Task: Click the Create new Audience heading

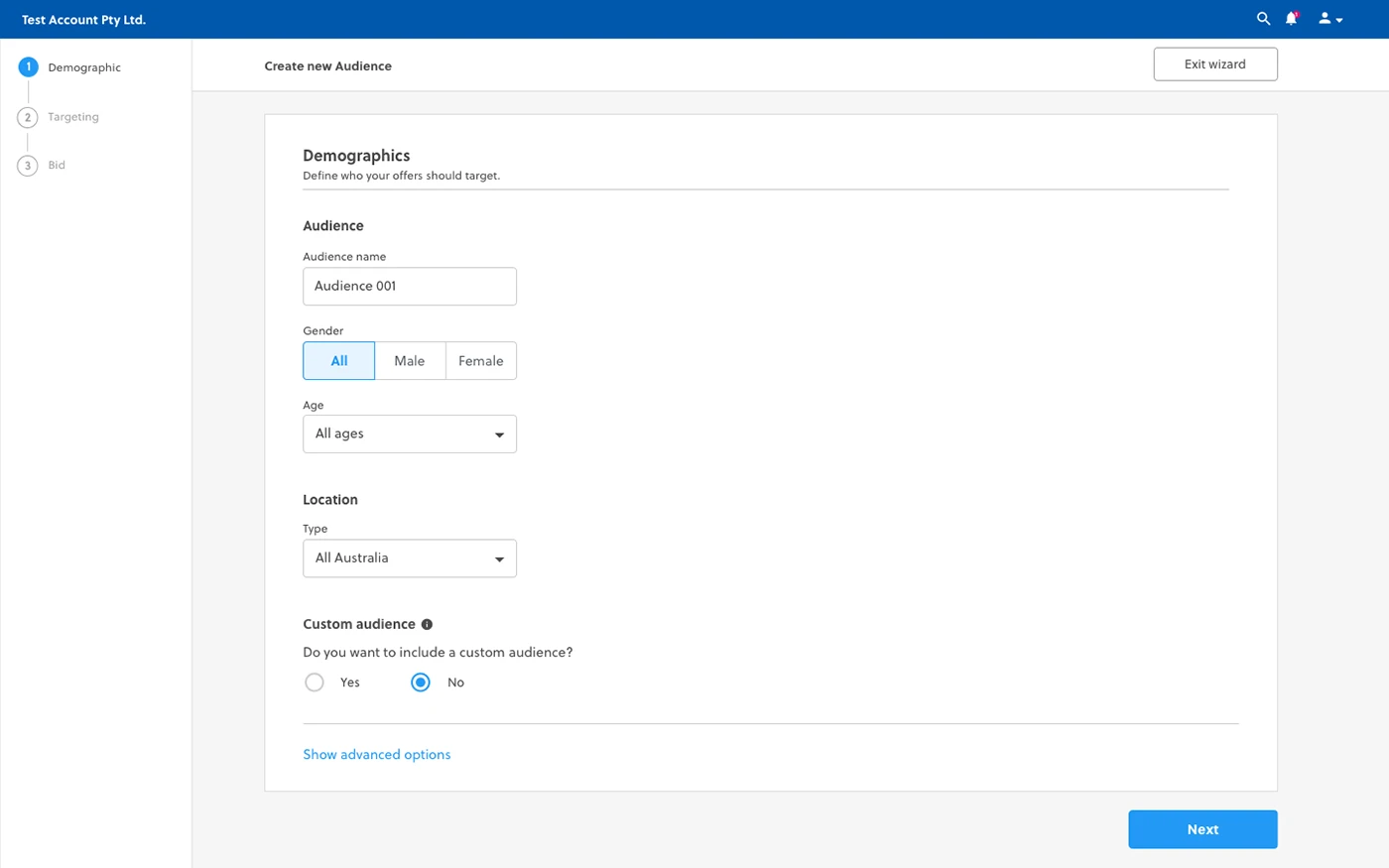Action: tap(328, 66)
